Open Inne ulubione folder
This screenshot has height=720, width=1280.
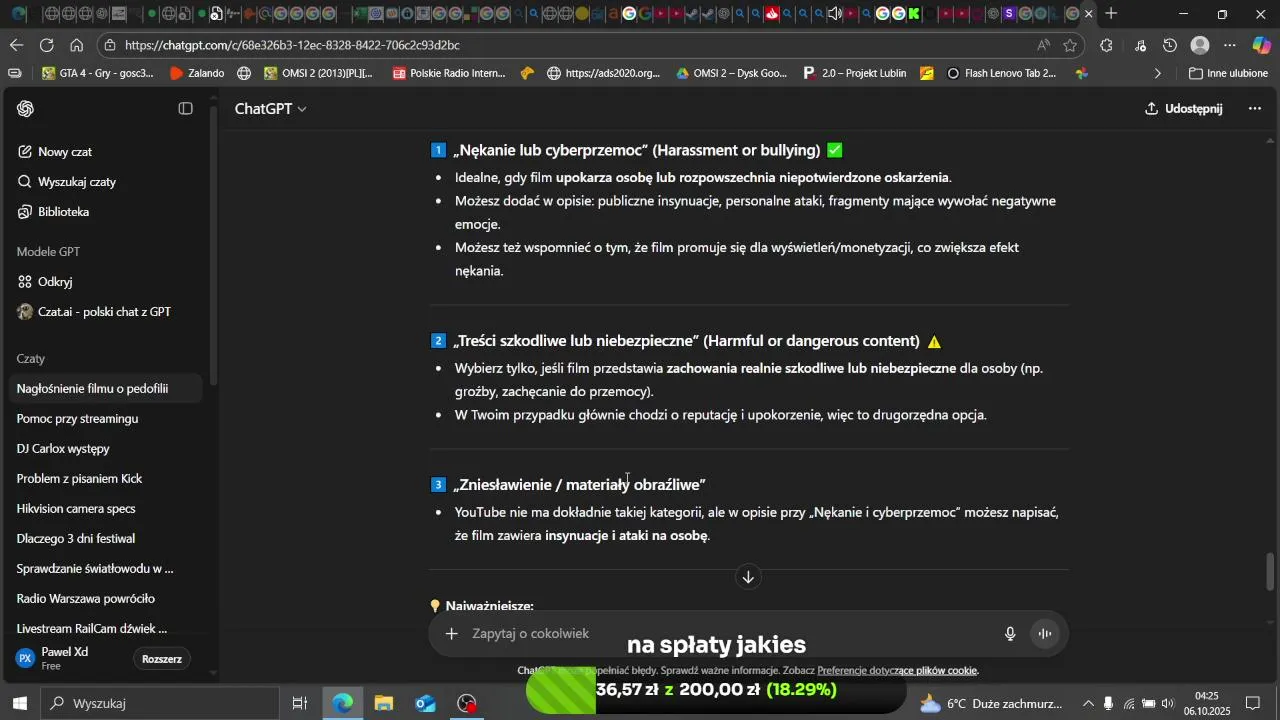point(1228,73)
